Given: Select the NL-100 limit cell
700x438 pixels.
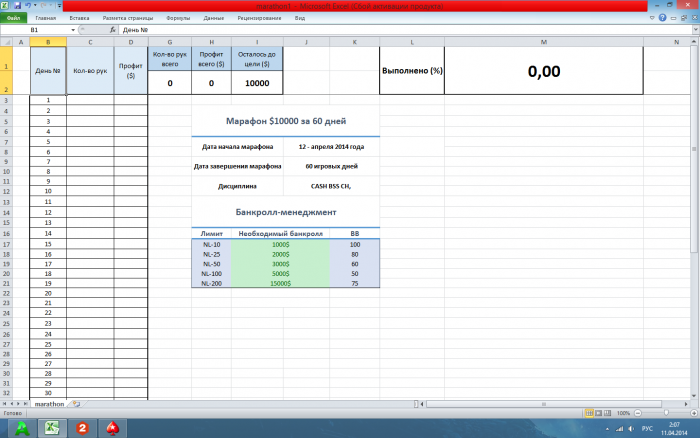Looking at the screenshot, I should 212,273.
